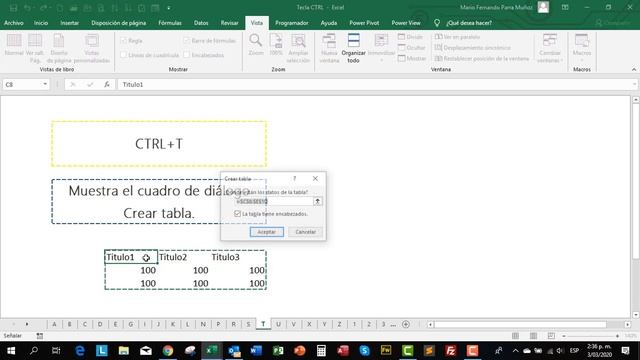
Task: Click the insert function fx icon
Action: pos(107,84)
